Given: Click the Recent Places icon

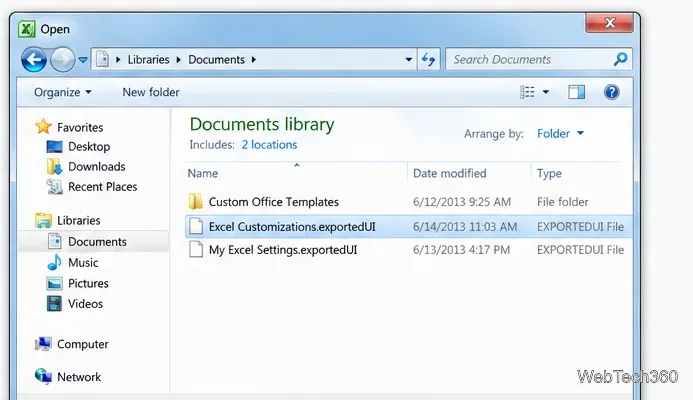Looking at the screenshot, I should (x=54, y=187).
